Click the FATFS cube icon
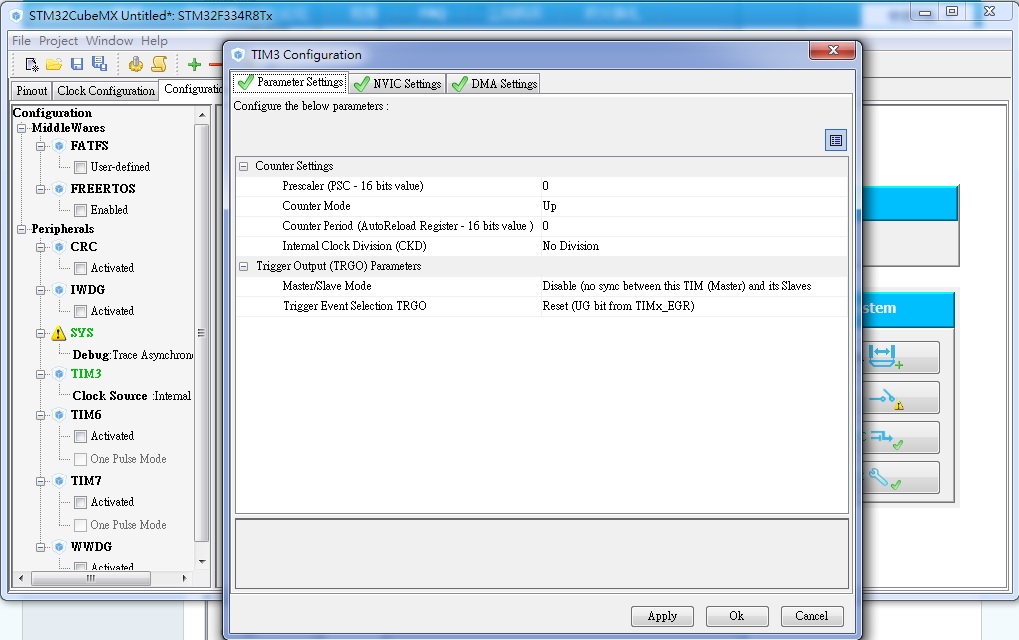Viewport: 1019px width, 640px height. pyautogui.click(x=59, y=146)
